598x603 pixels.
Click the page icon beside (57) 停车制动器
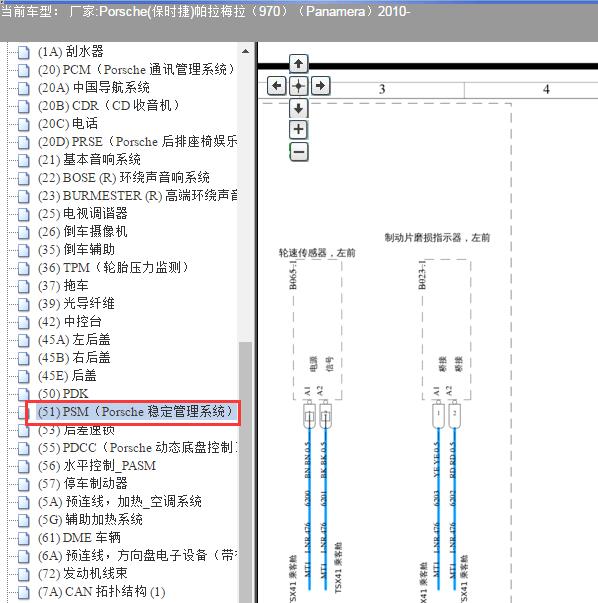tap(23, 484)
